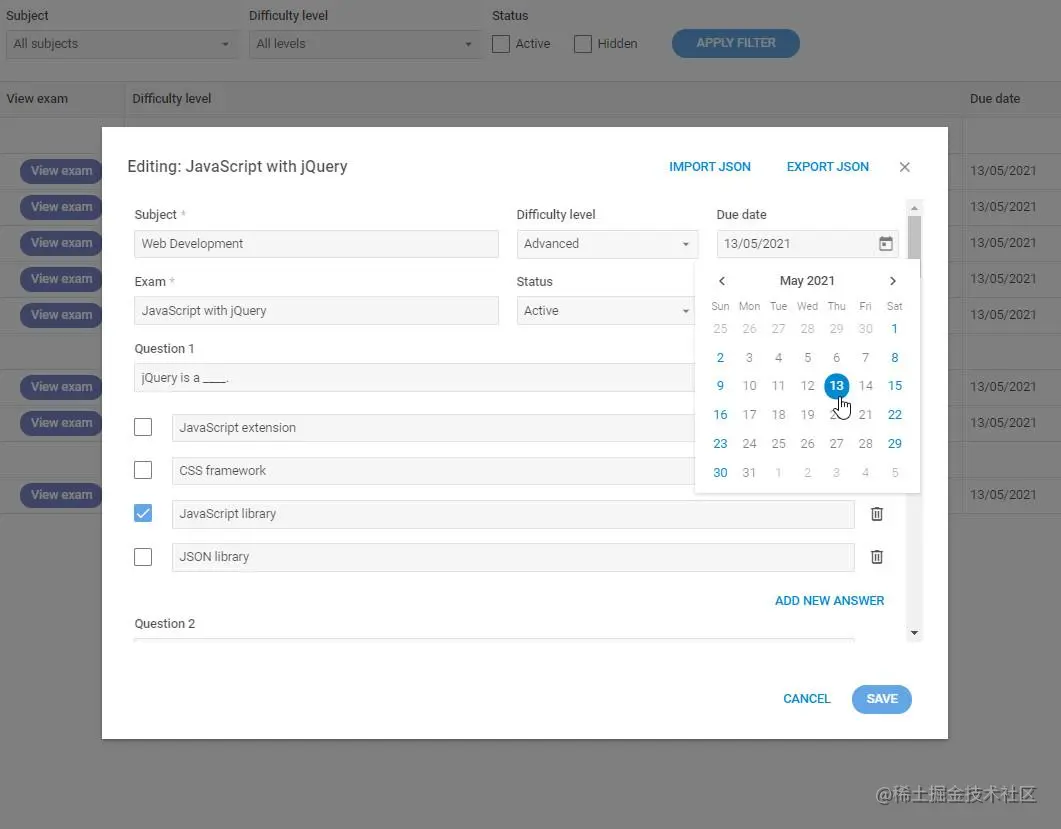
Task: Edit the Question 1 text field
Action: 414,378
